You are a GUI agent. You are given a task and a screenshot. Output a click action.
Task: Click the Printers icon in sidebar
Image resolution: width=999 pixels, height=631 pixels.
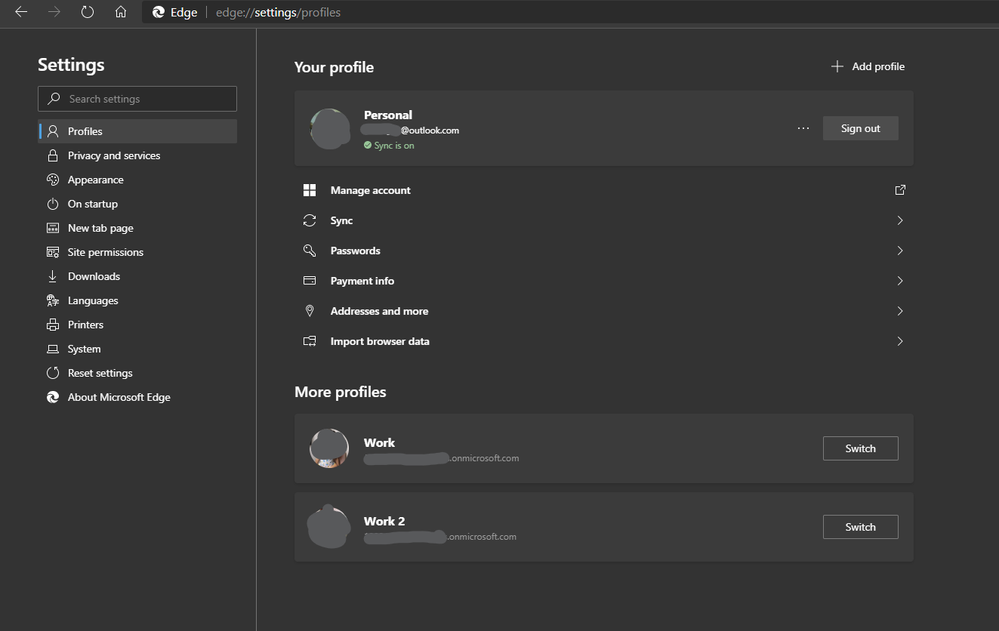52,324
